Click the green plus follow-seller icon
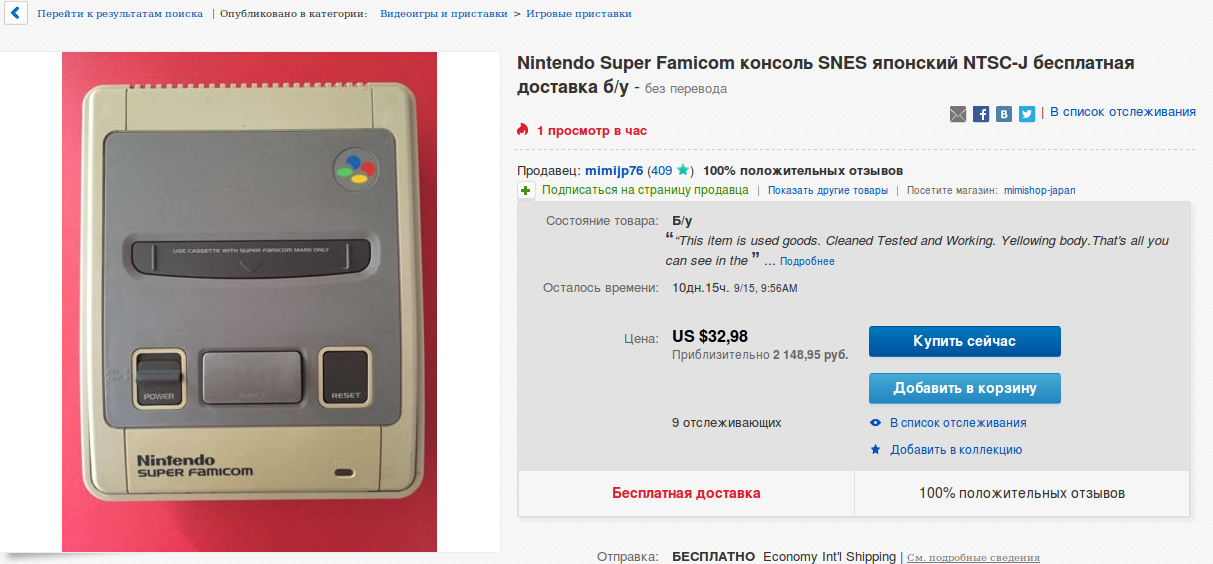Viewport: 1213px width, 564px height. tap(526, 190)
